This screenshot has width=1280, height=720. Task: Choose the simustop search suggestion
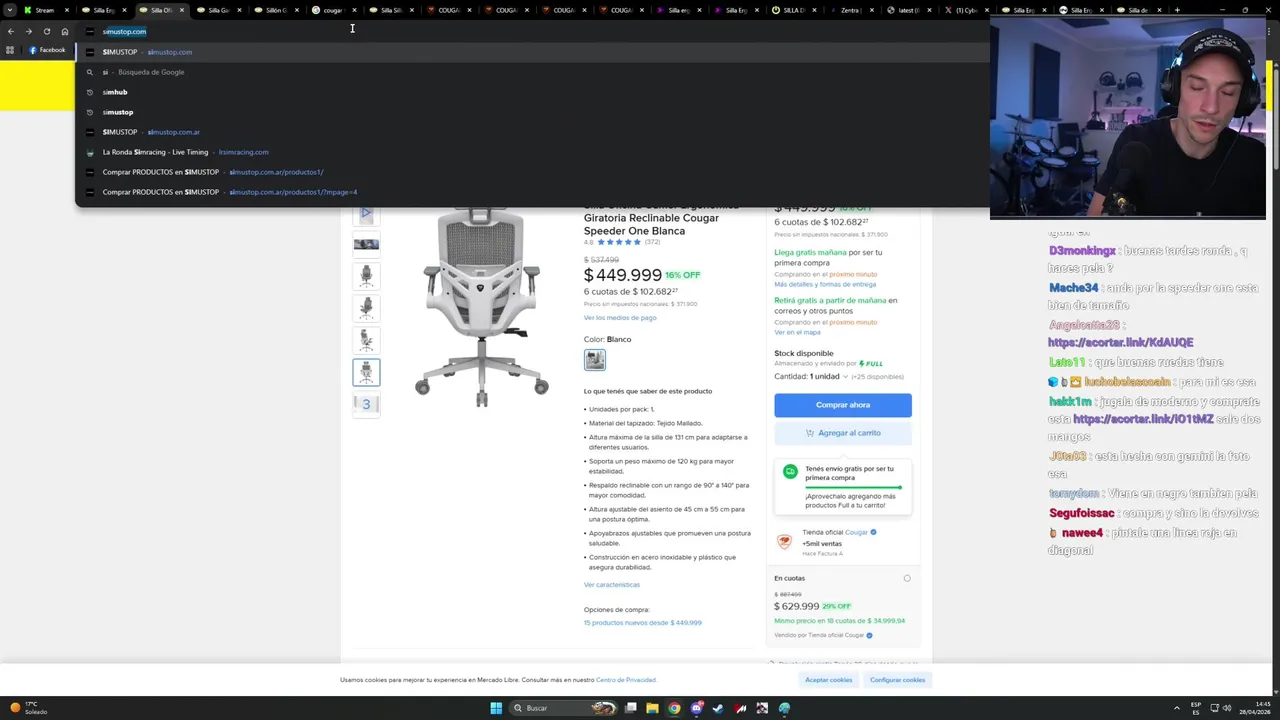(x=532, y=112)
